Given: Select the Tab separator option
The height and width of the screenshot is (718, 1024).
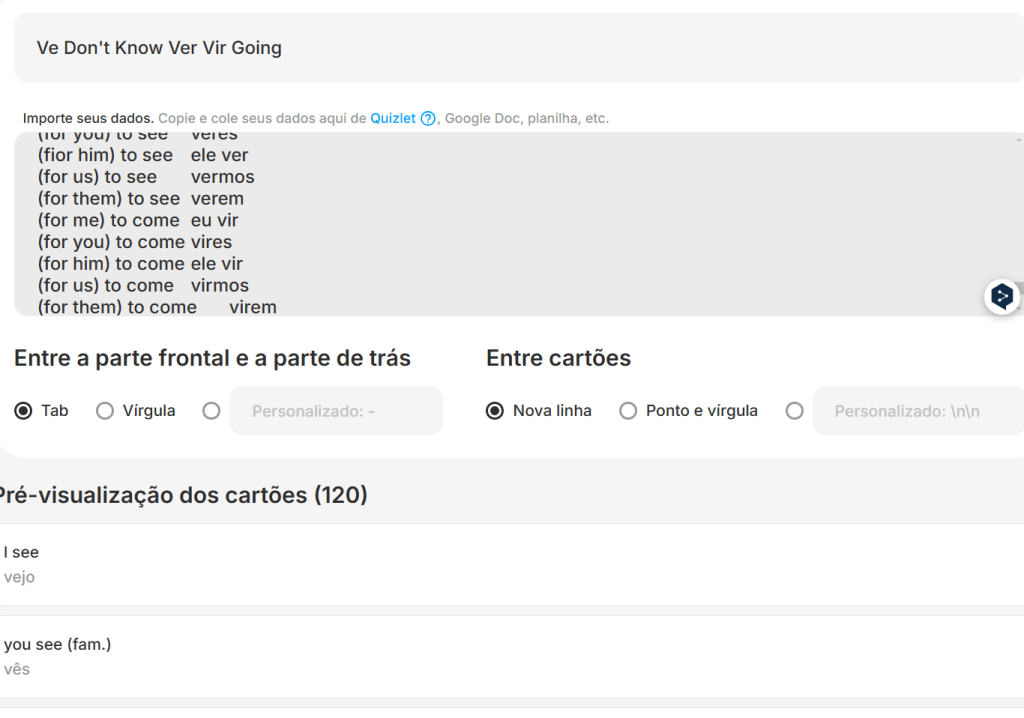Looking at the screenshot, I should tap(23, 411).
